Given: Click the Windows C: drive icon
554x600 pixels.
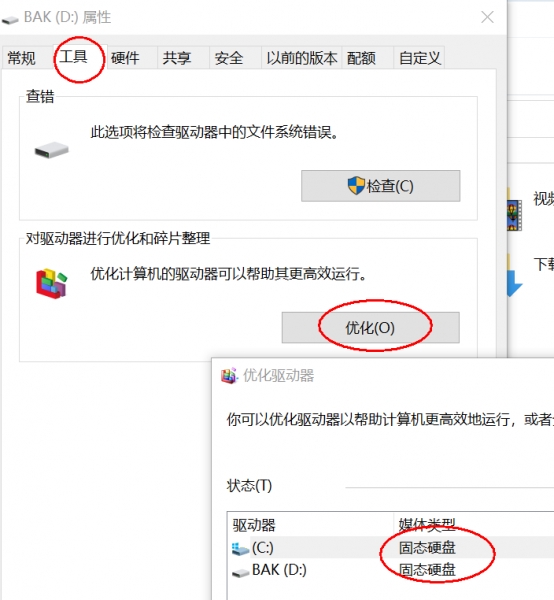Looking at the screenshot, I should [x=240, y=549].
